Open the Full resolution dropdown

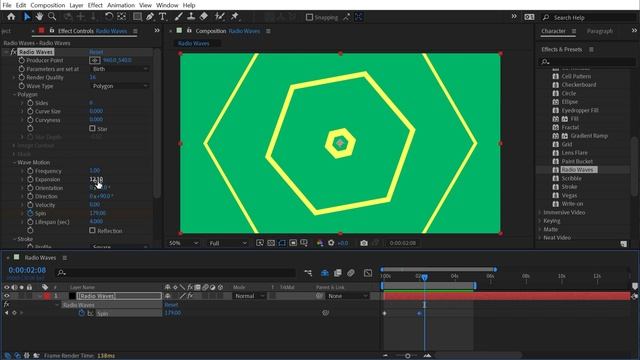[x=228, y=243]
